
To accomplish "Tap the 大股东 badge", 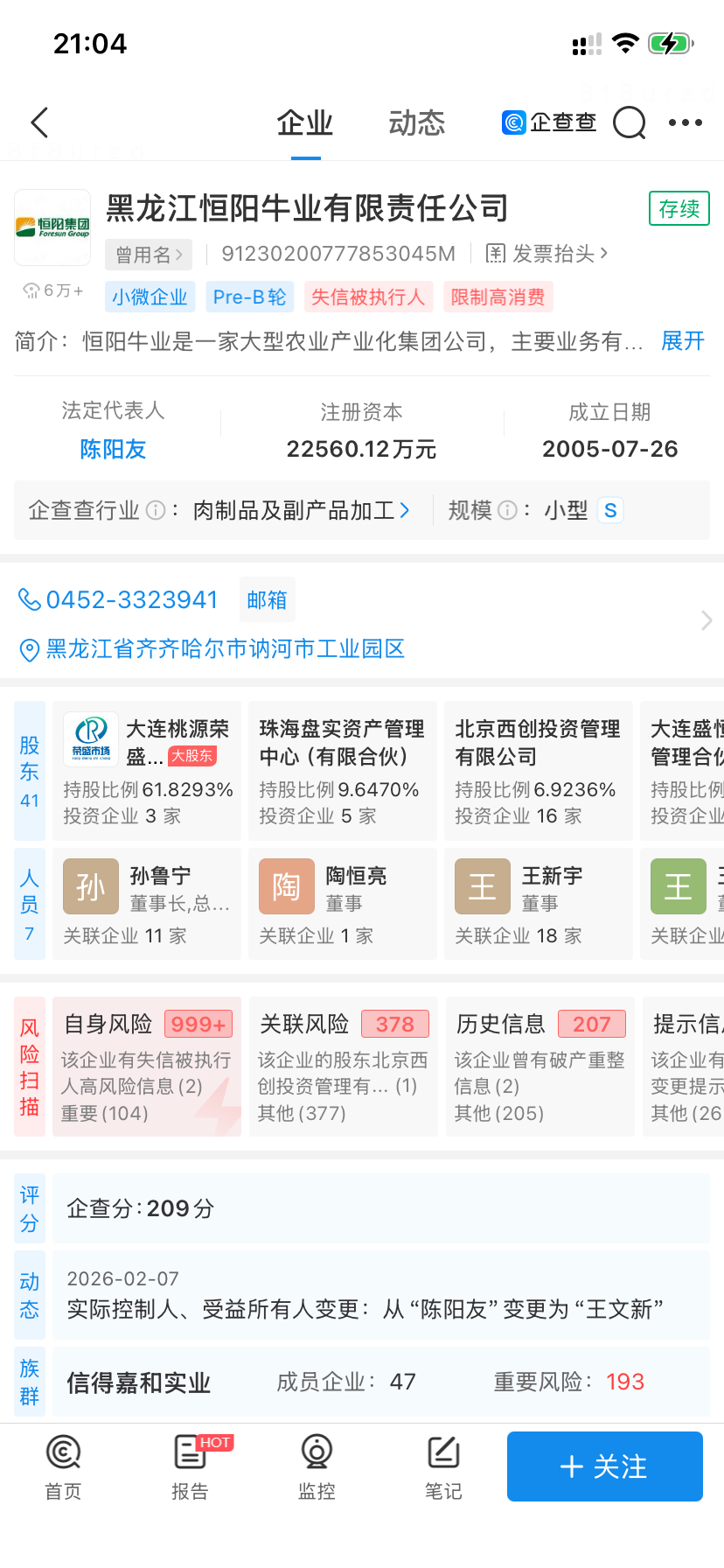I will (x=192, y=756).
